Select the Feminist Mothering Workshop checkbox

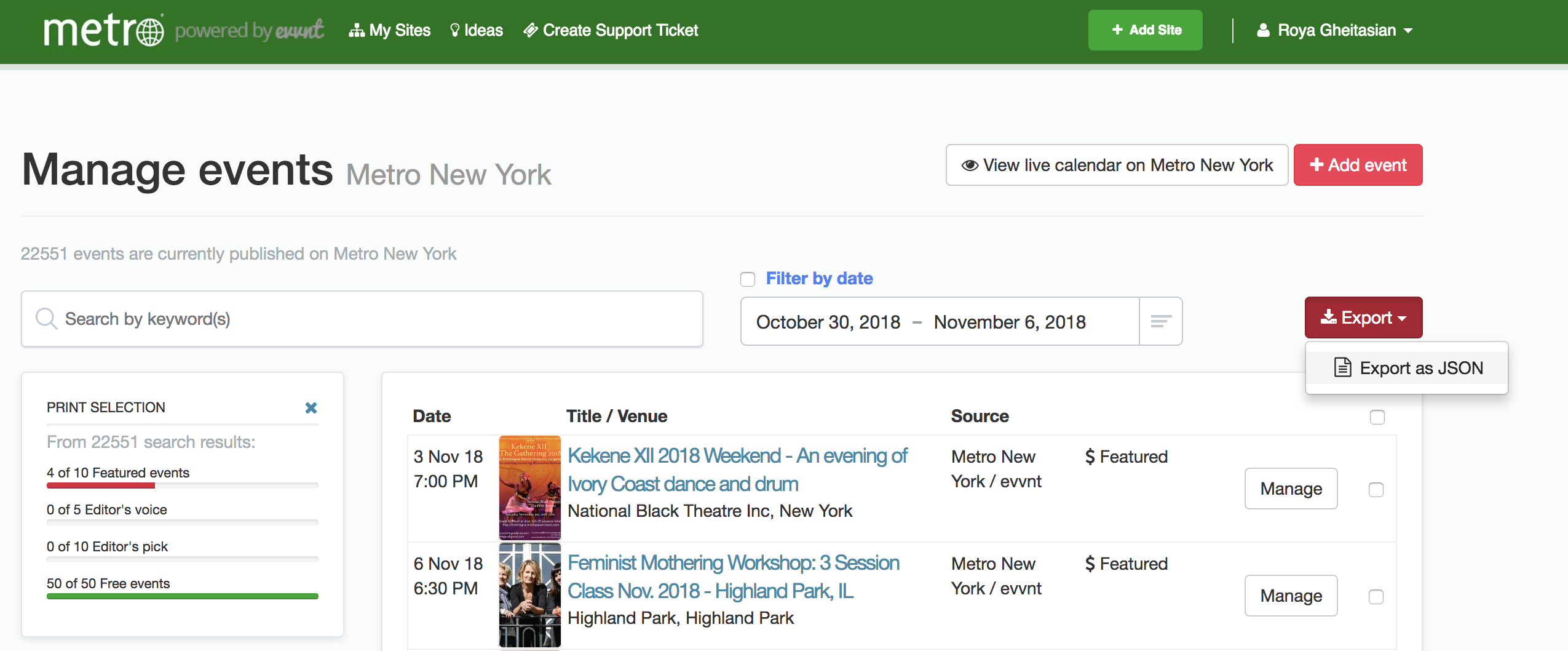1376,597
